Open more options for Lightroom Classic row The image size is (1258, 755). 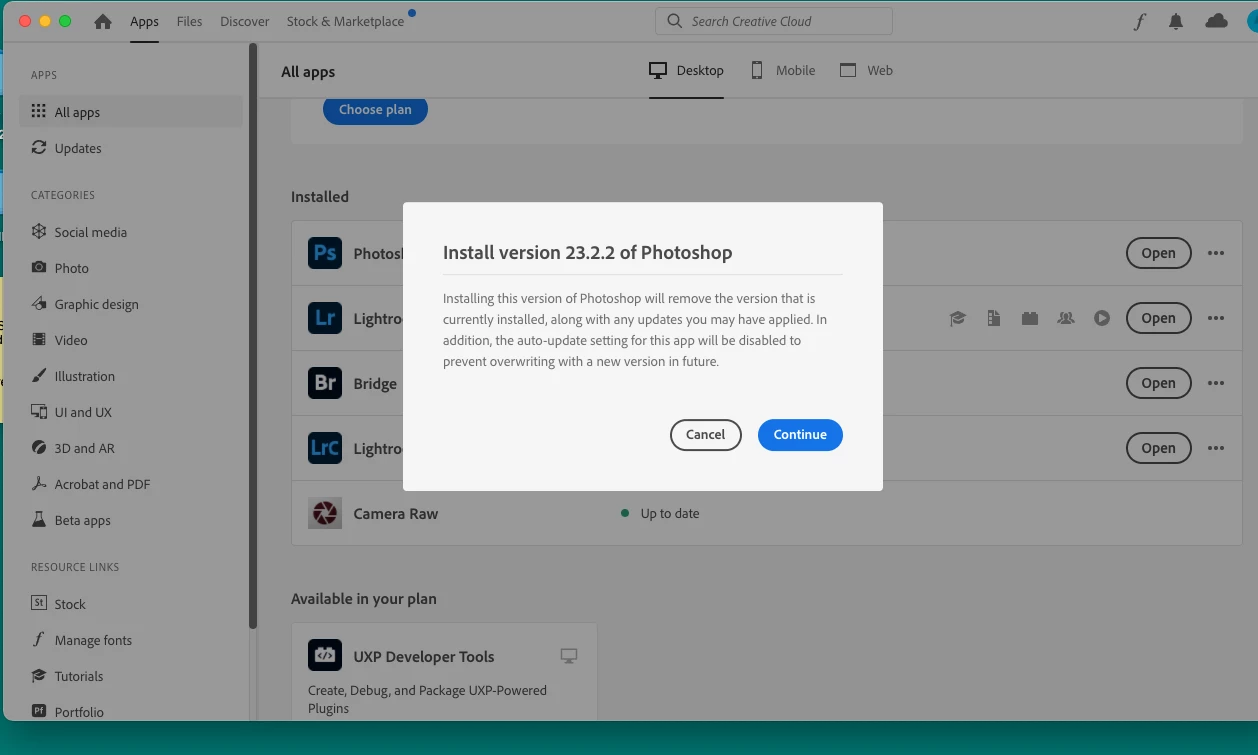point(1216,448)
